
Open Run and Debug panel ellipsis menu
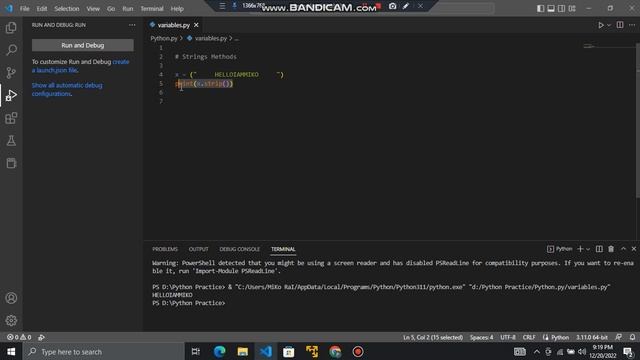click(132, 25)
